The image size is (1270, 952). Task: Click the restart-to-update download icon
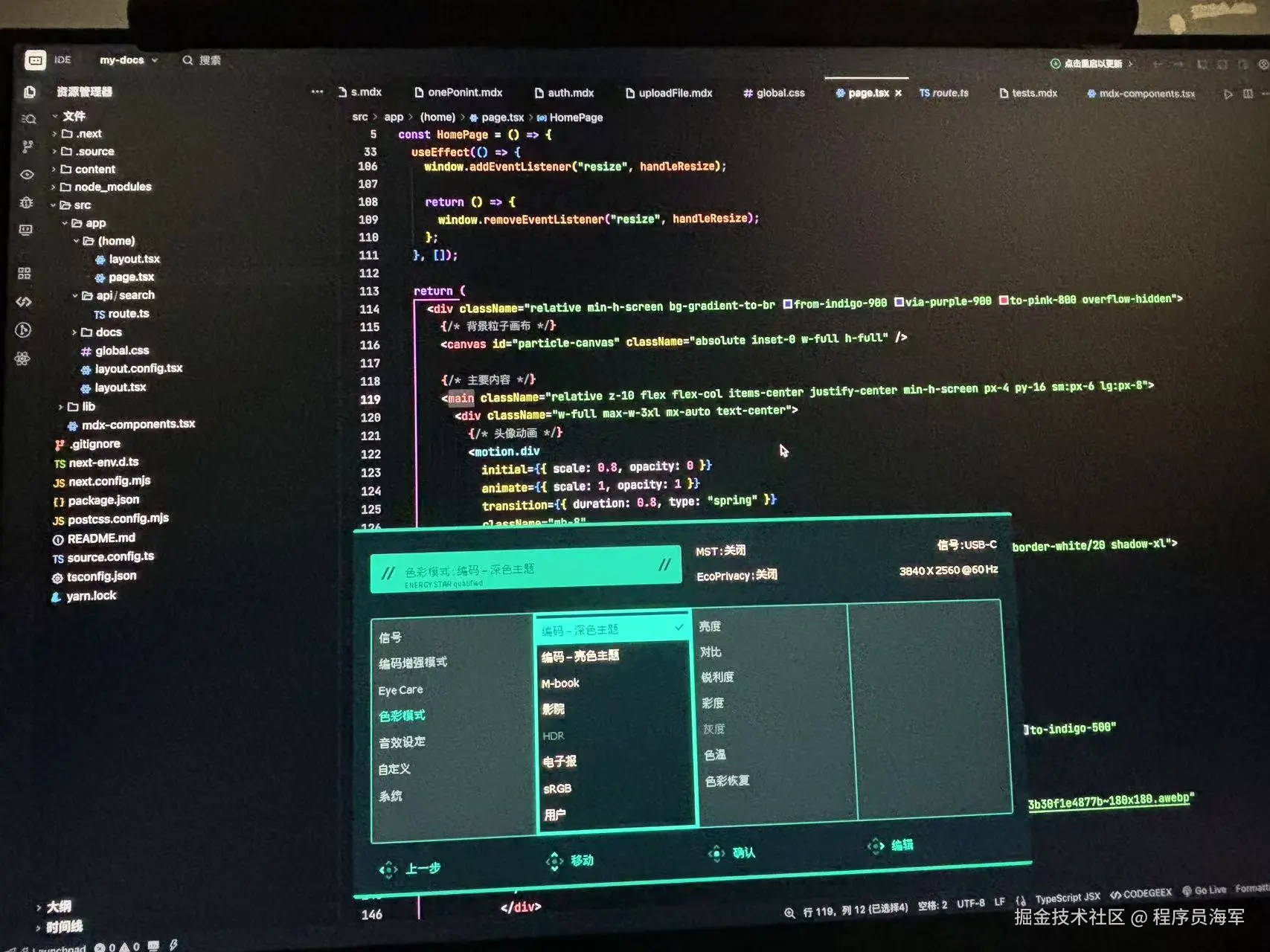1055,64
